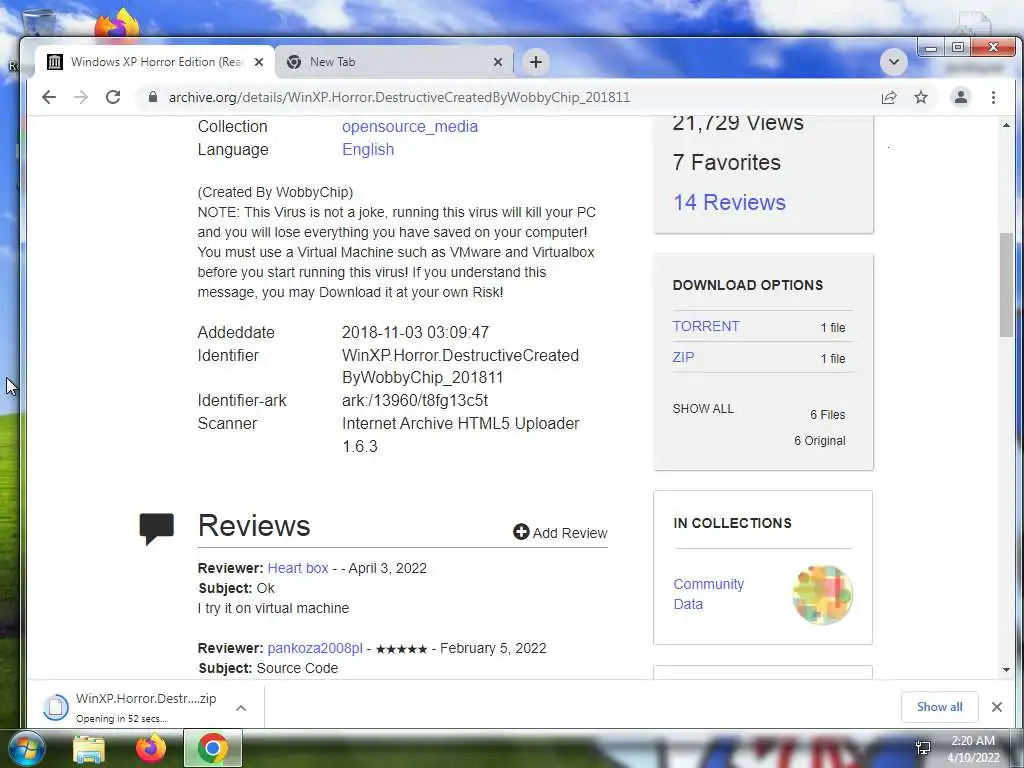The height and width of the screenshot is (768, 1024).
Task: Open the Community Data collection link
Action: click(709, 594)
